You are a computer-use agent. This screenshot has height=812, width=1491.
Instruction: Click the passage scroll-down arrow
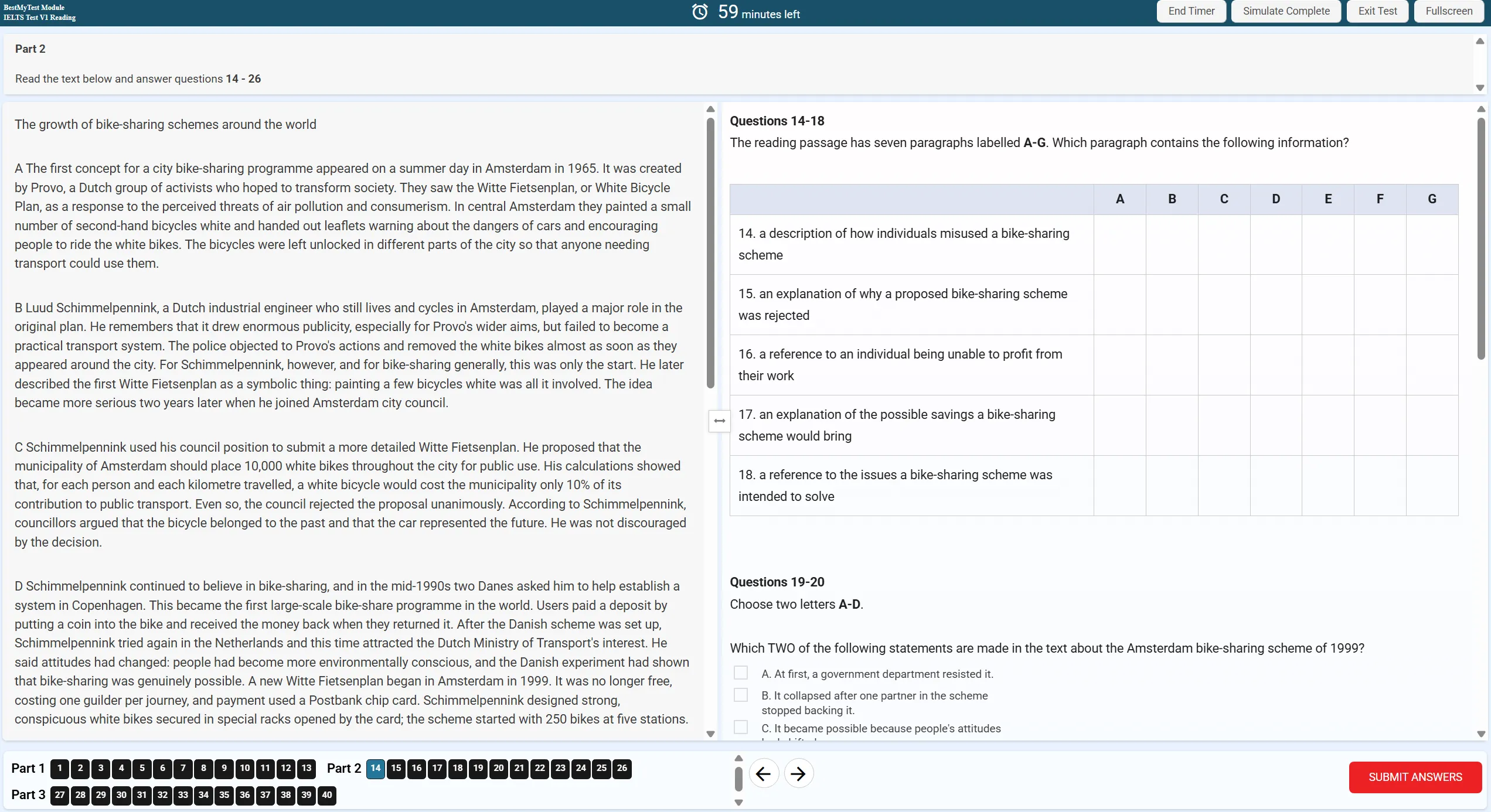[710, 734]
